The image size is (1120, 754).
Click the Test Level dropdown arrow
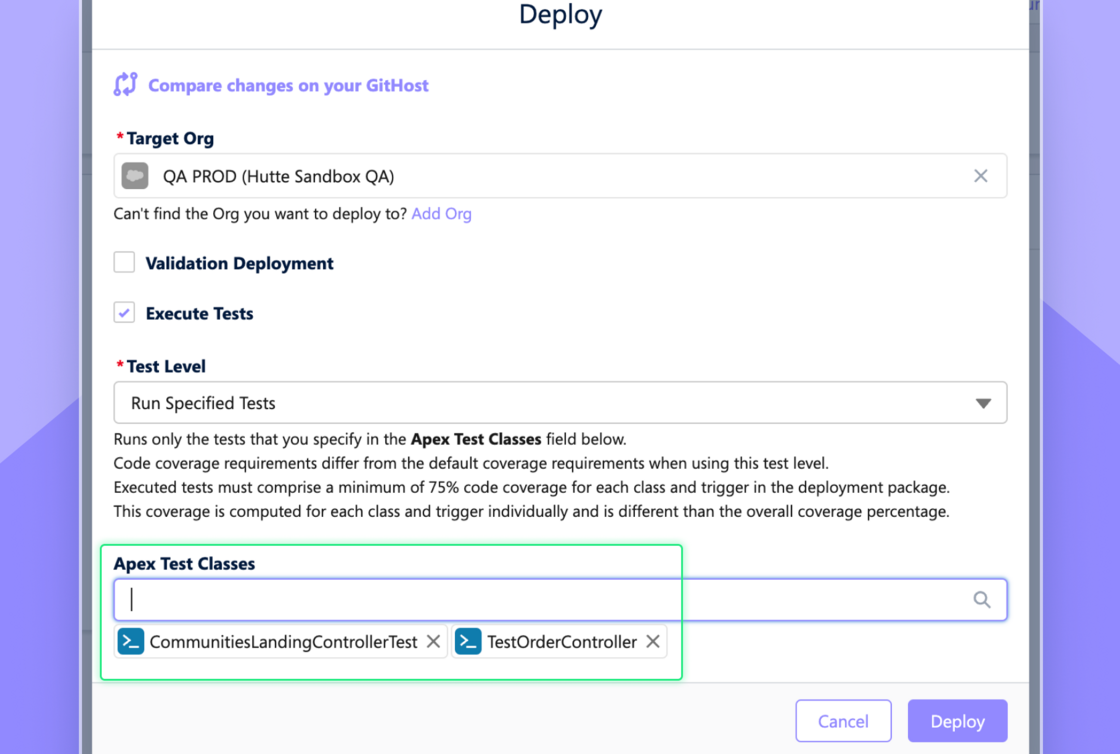[x=983, y=403]
